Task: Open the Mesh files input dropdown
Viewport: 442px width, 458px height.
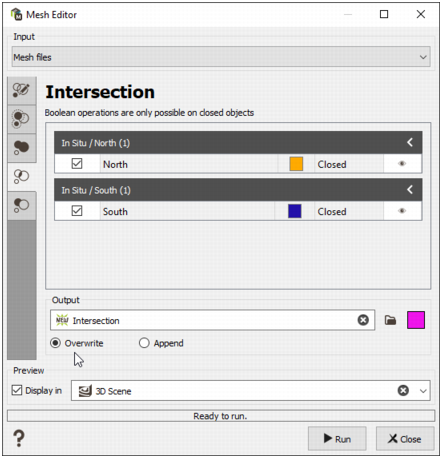Action: click(221, 57)
